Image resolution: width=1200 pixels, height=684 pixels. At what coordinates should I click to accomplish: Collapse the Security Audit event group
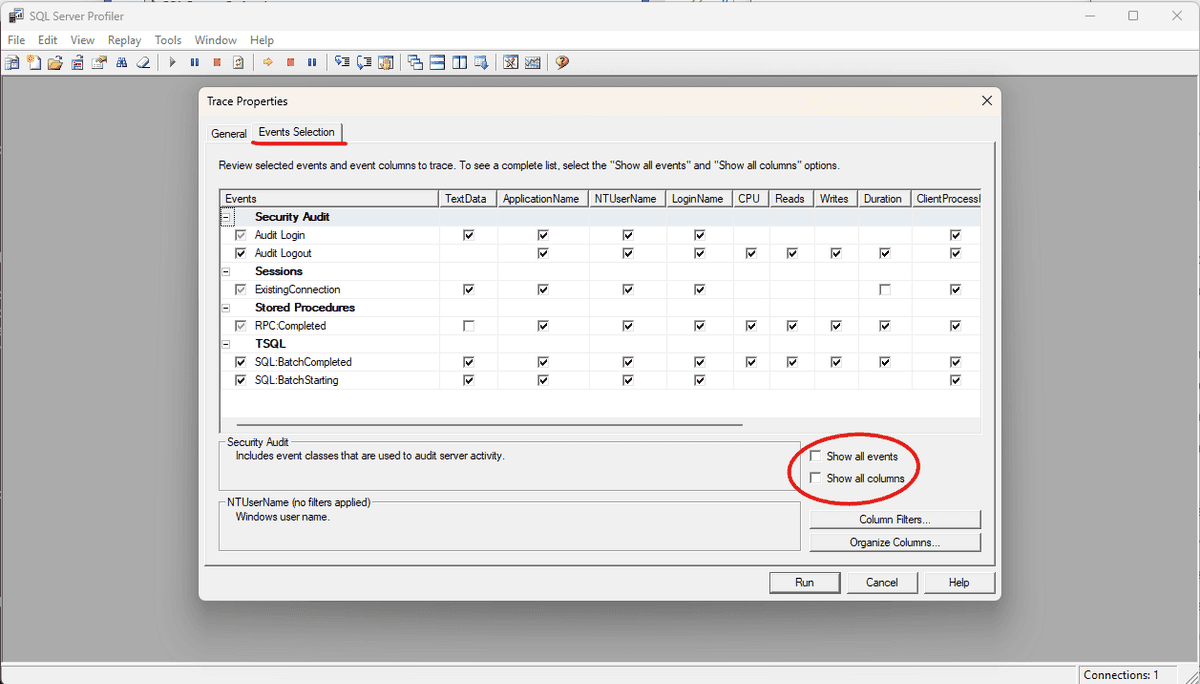pyautogui.click(x=228, y=216)
